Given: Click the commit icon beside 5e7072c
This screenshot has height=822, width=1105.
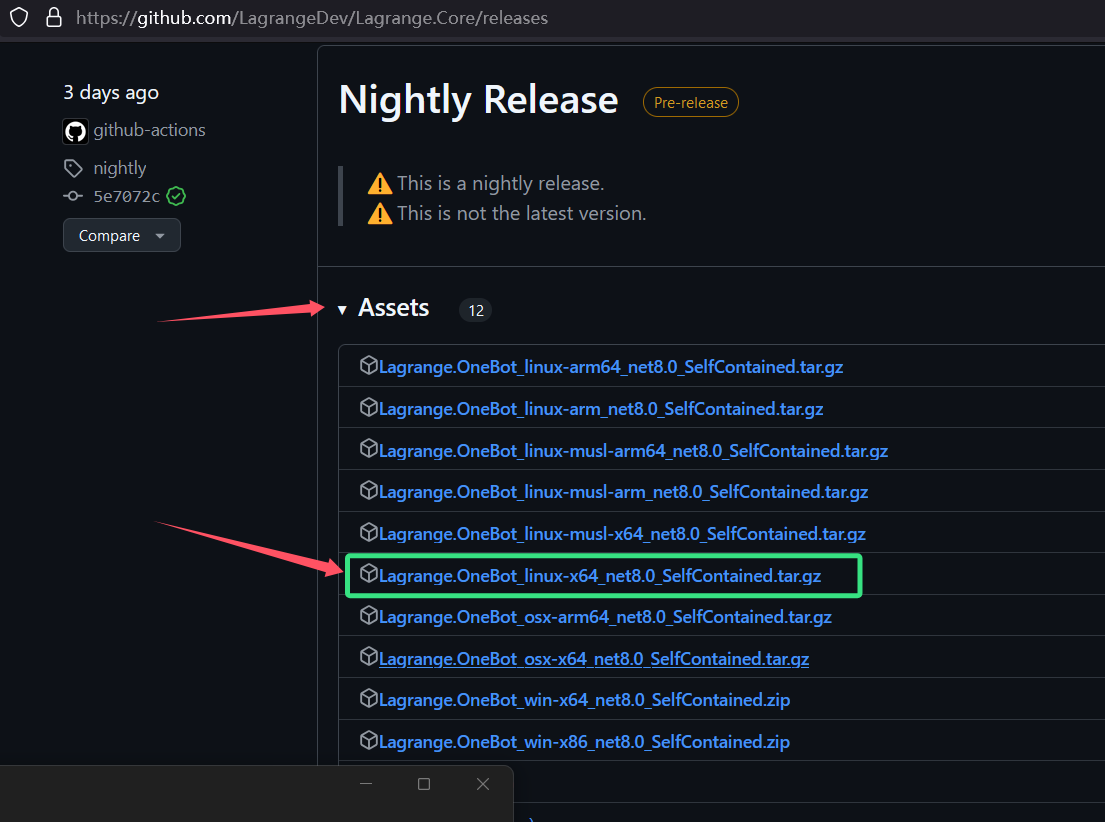Looking at the screenshot, I should pos(73,196).
